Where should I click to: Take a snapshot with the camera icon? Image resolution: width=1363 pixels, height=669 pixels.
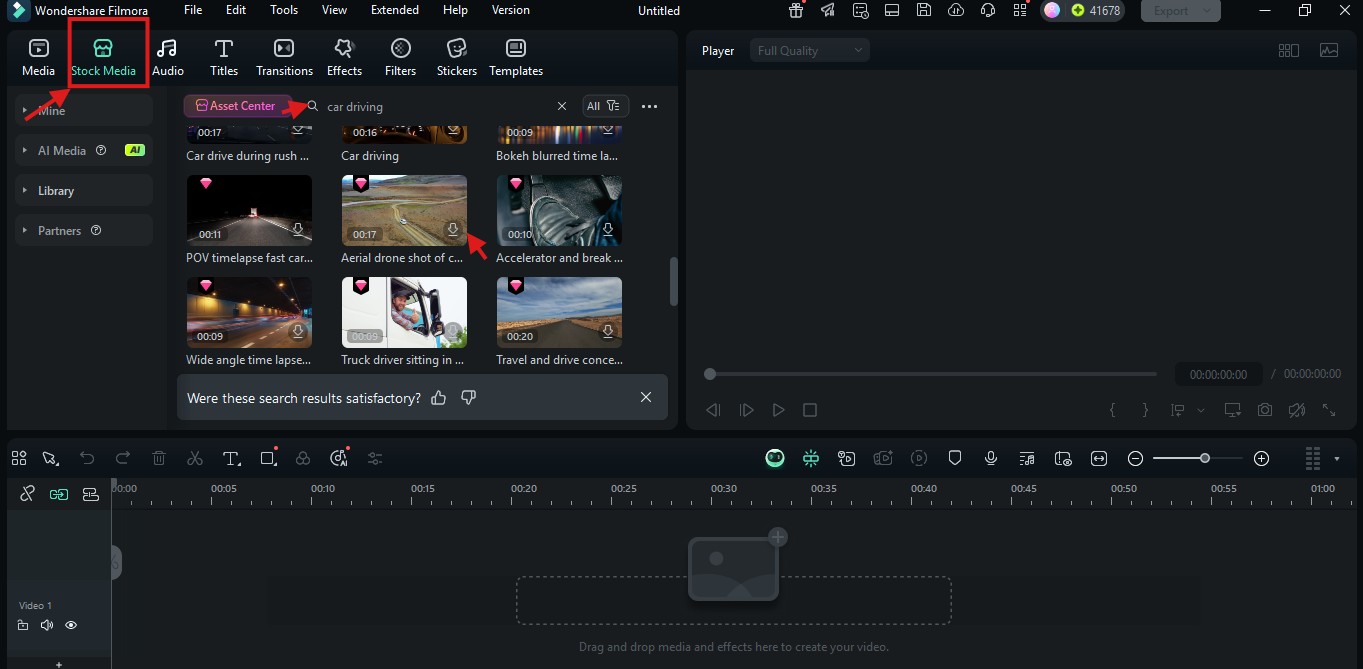click(1265, 410)
